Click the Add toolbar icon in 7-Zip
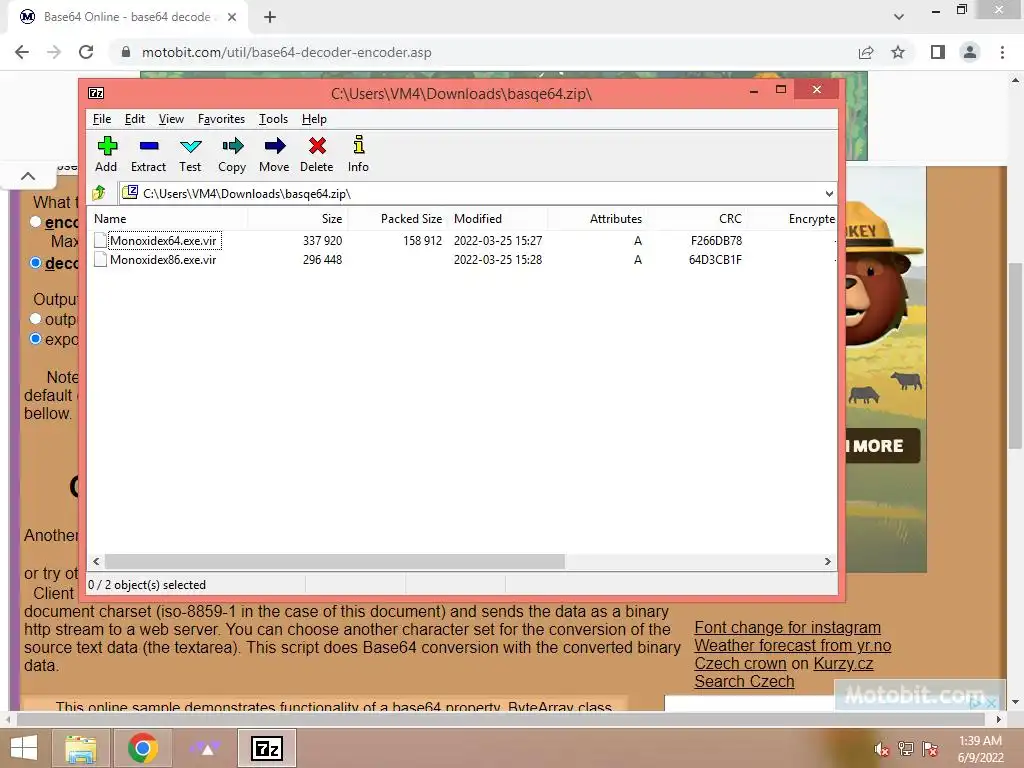The width and height of the screenshot is (1024, 768). pyautogui.click(x=106, y=146)
